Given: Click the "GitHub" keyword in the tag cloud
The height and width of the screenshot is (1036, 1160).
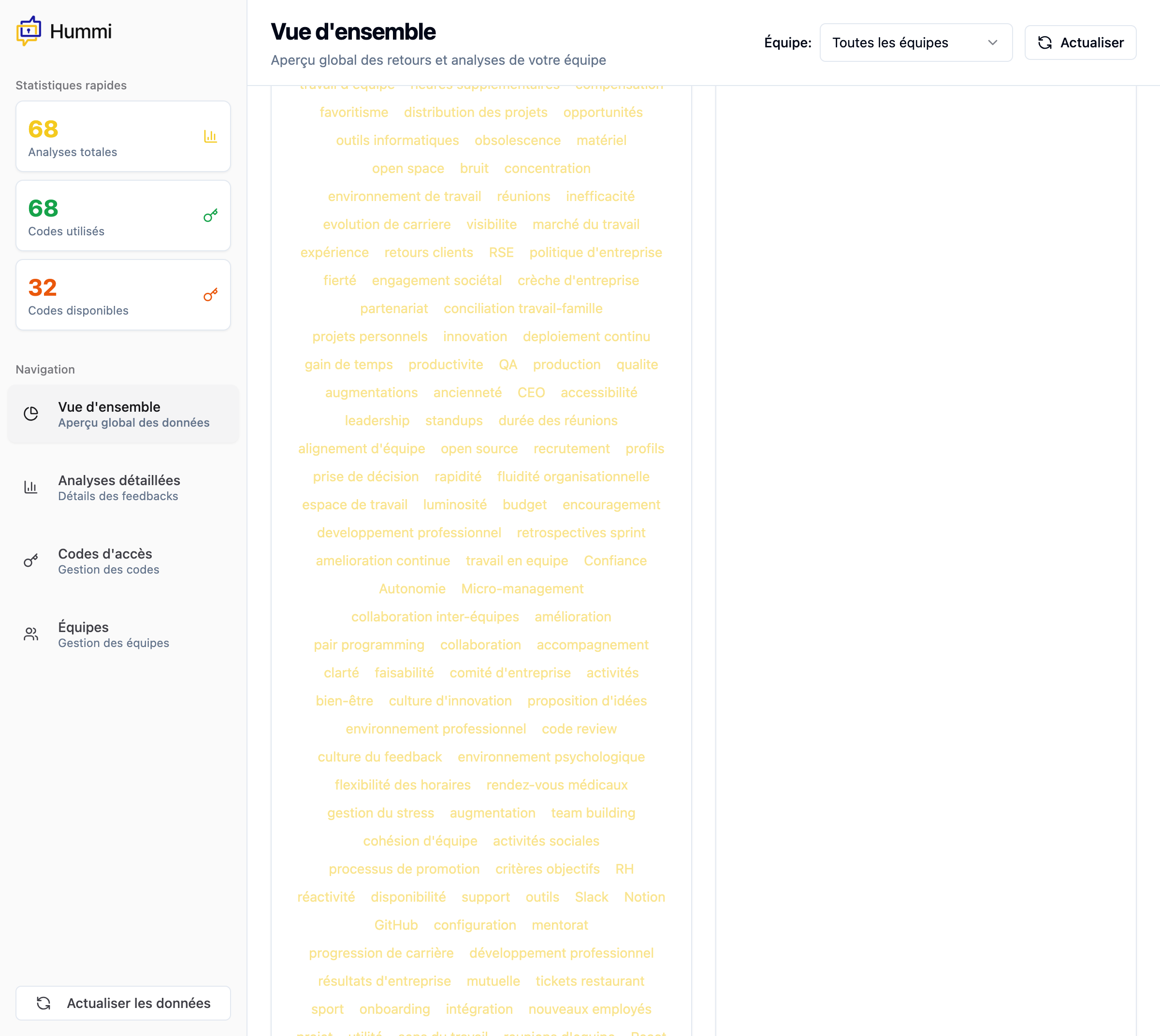Looking at the screenshot, I should click(x=396, y=925).
